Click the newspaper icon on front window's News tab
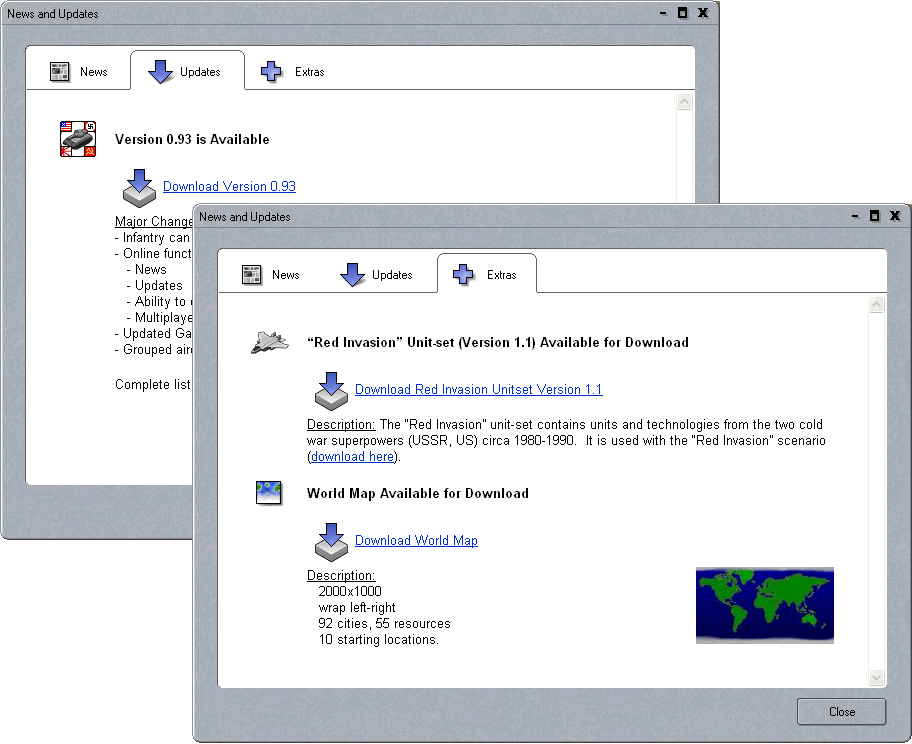This screenshot has height=744, width=912. pos(252,275)
